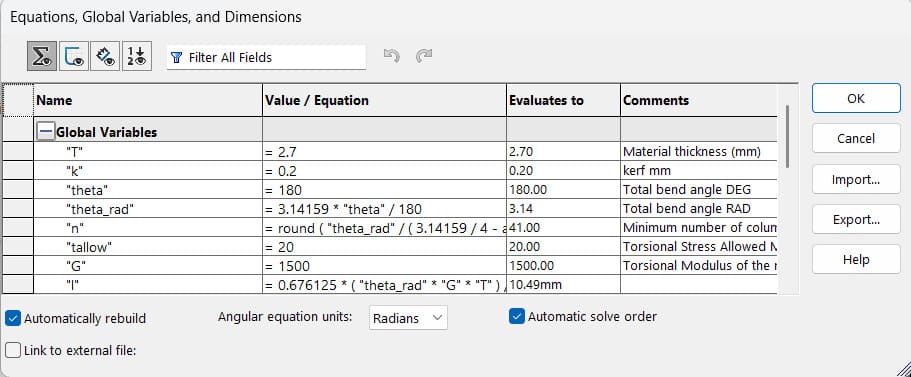
Task: Switch to Dimension View icon
Action: (105, 56)
